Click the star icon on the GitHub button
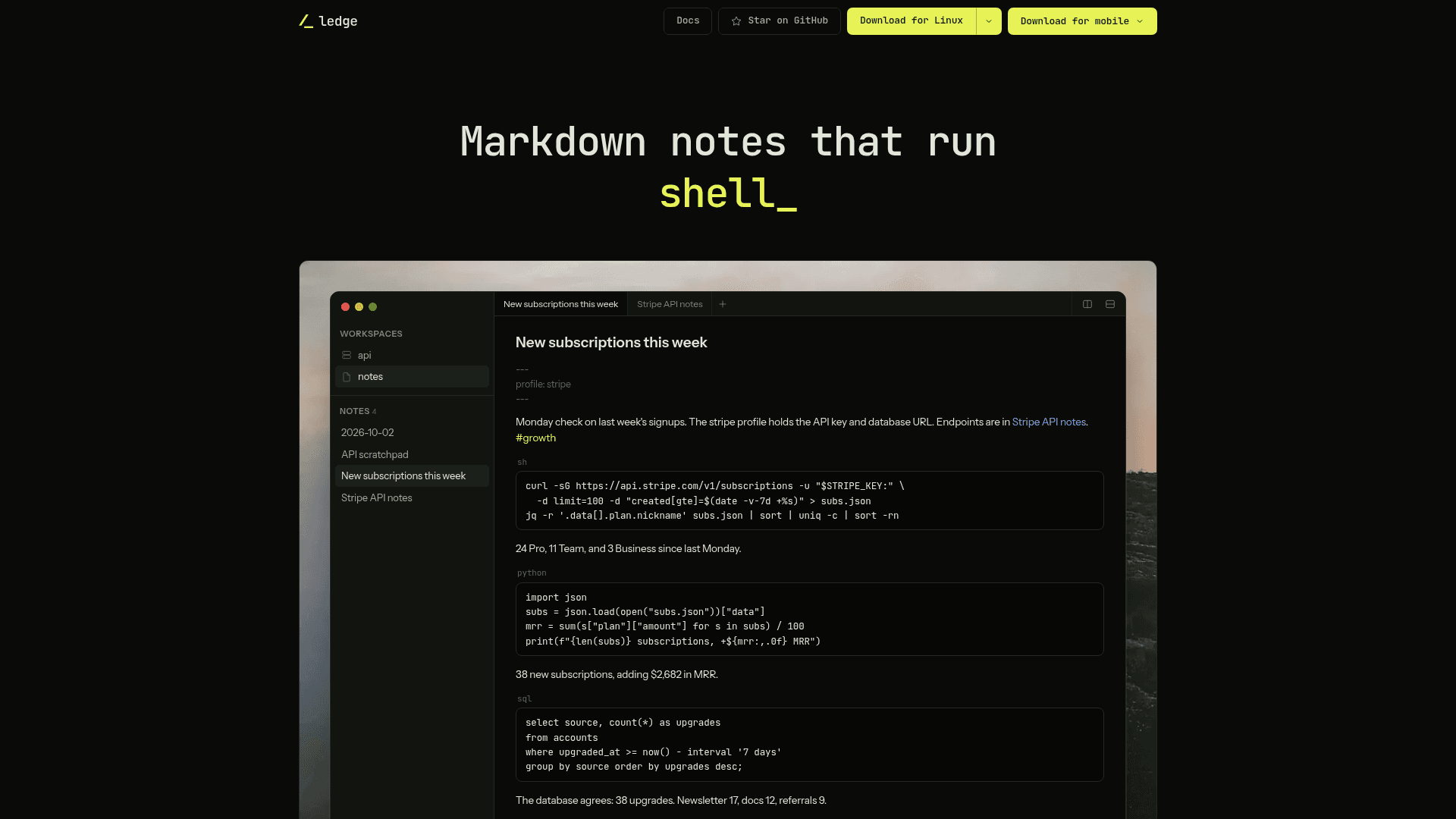1456x819 pixels. click(x=736, y=21)
